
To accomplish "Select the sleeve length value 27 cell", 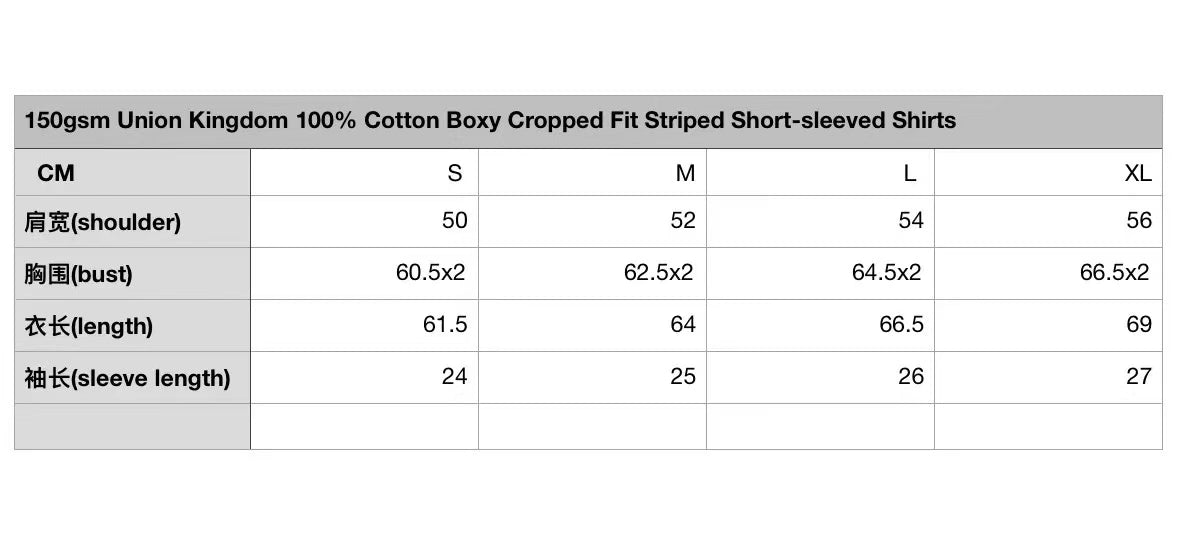I will (x=1048, y=377).
